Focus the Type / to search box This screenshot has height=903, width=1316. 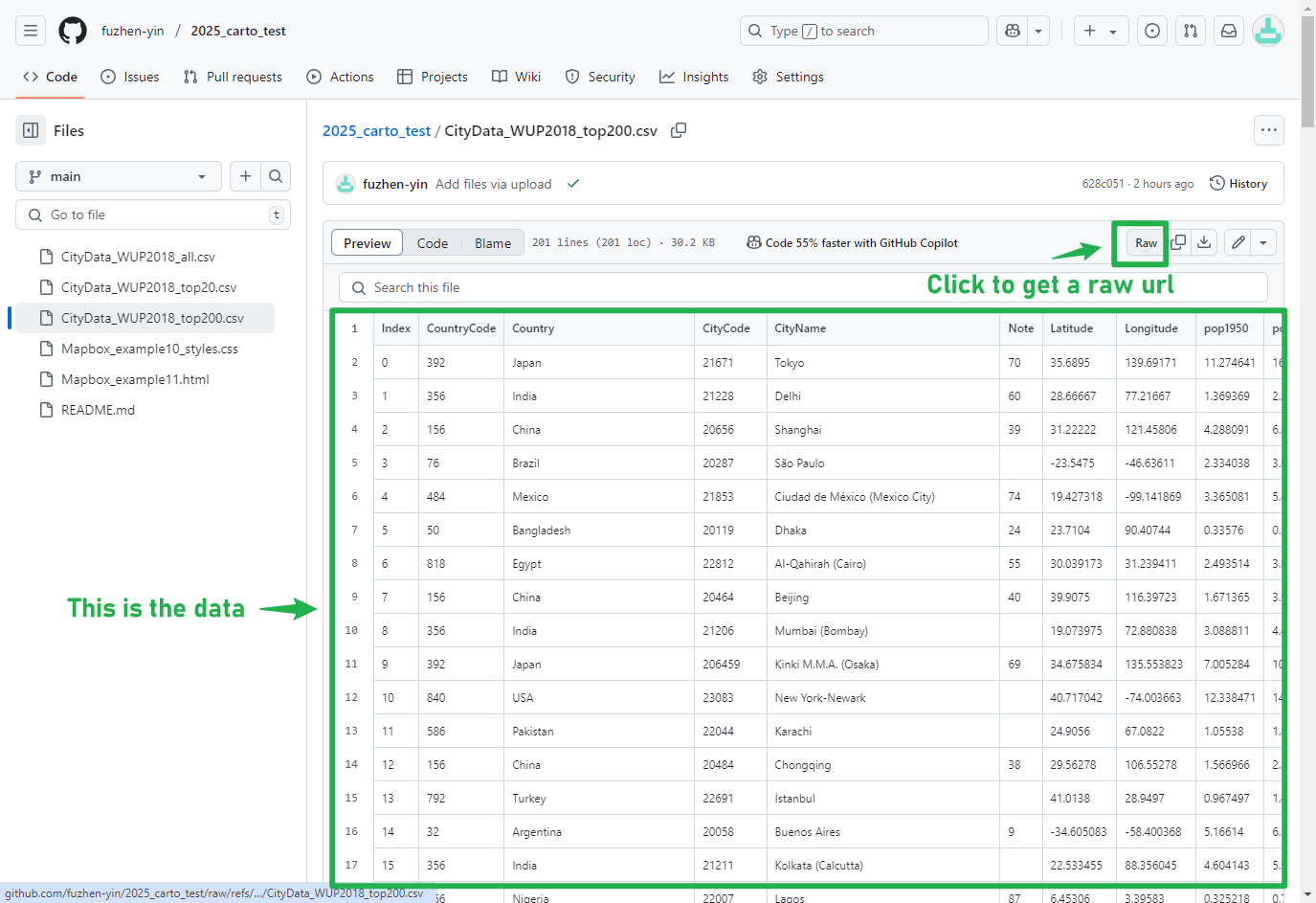pyautogui.click(x=863, y=31)
